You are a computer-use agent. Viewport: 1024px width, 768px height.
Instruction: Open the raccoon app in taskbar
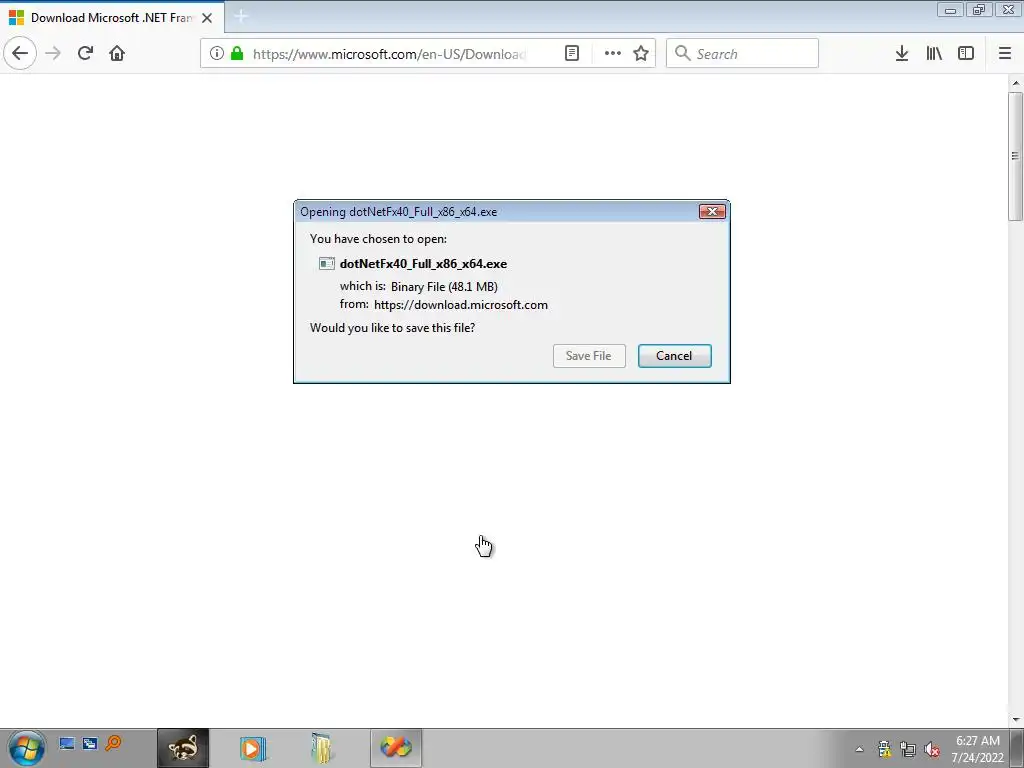point(183,748)
